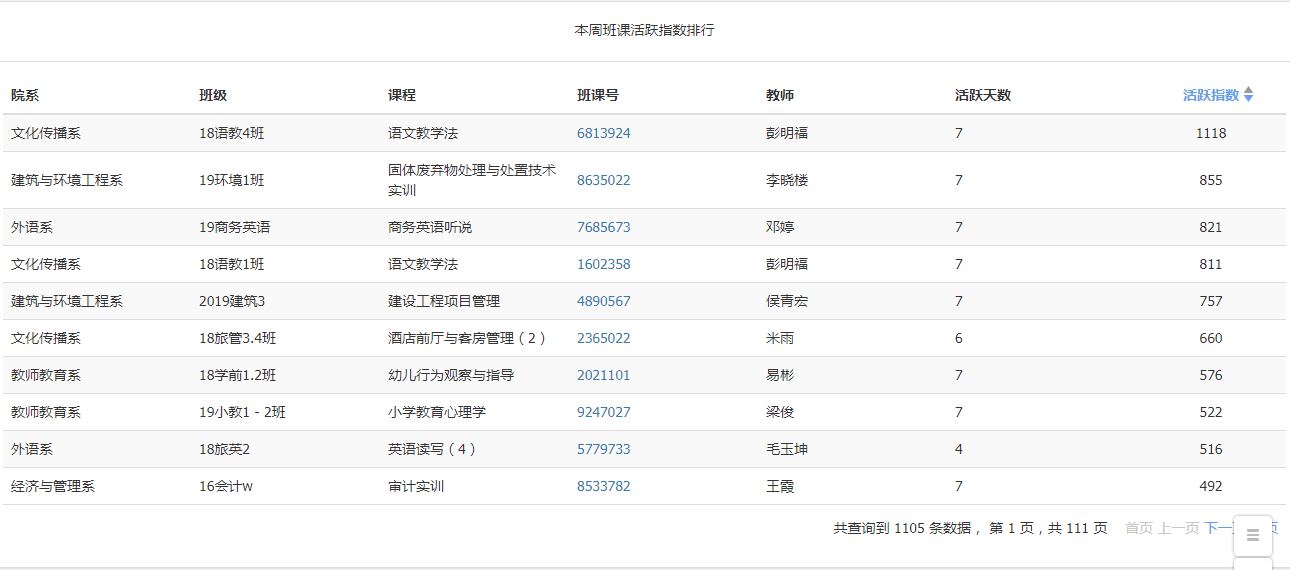1290x570 pixels.
Task: Sort by 活跃指数 column header
Action: point(1211,95)
